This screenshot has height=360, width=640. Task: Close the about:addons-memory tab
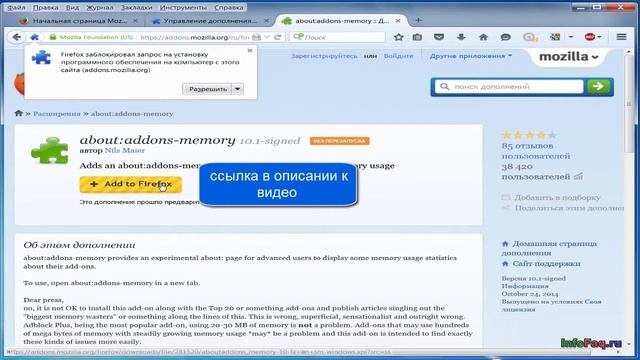coord(398,20)
